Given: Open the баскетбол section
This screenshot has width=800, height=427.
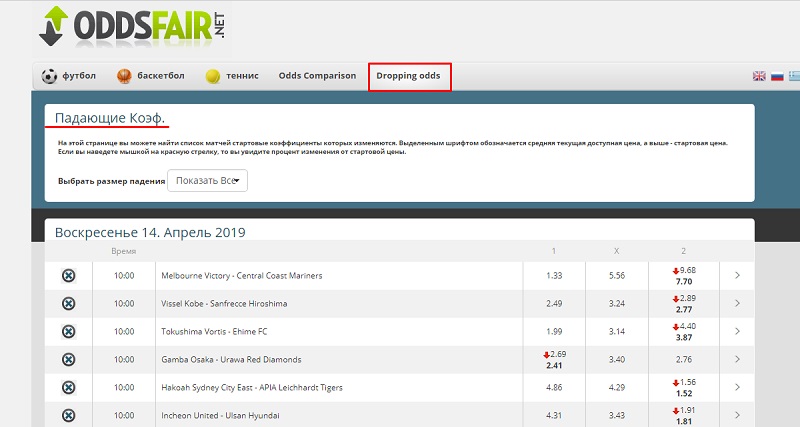Looking at the screenshot, I should pos(151,76).
